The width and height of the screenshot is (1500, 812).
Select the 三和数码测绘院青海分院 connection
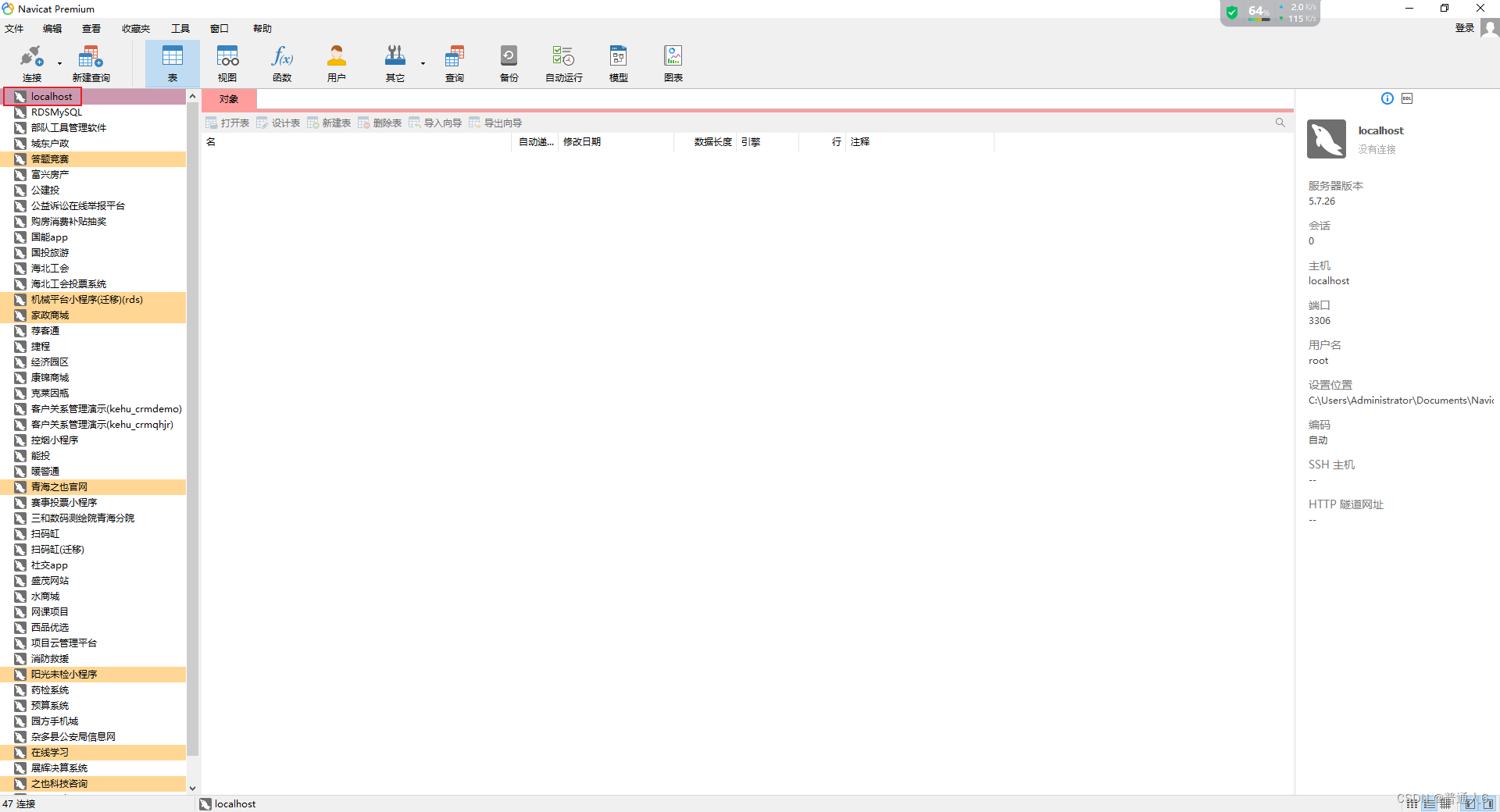point(94,518)
